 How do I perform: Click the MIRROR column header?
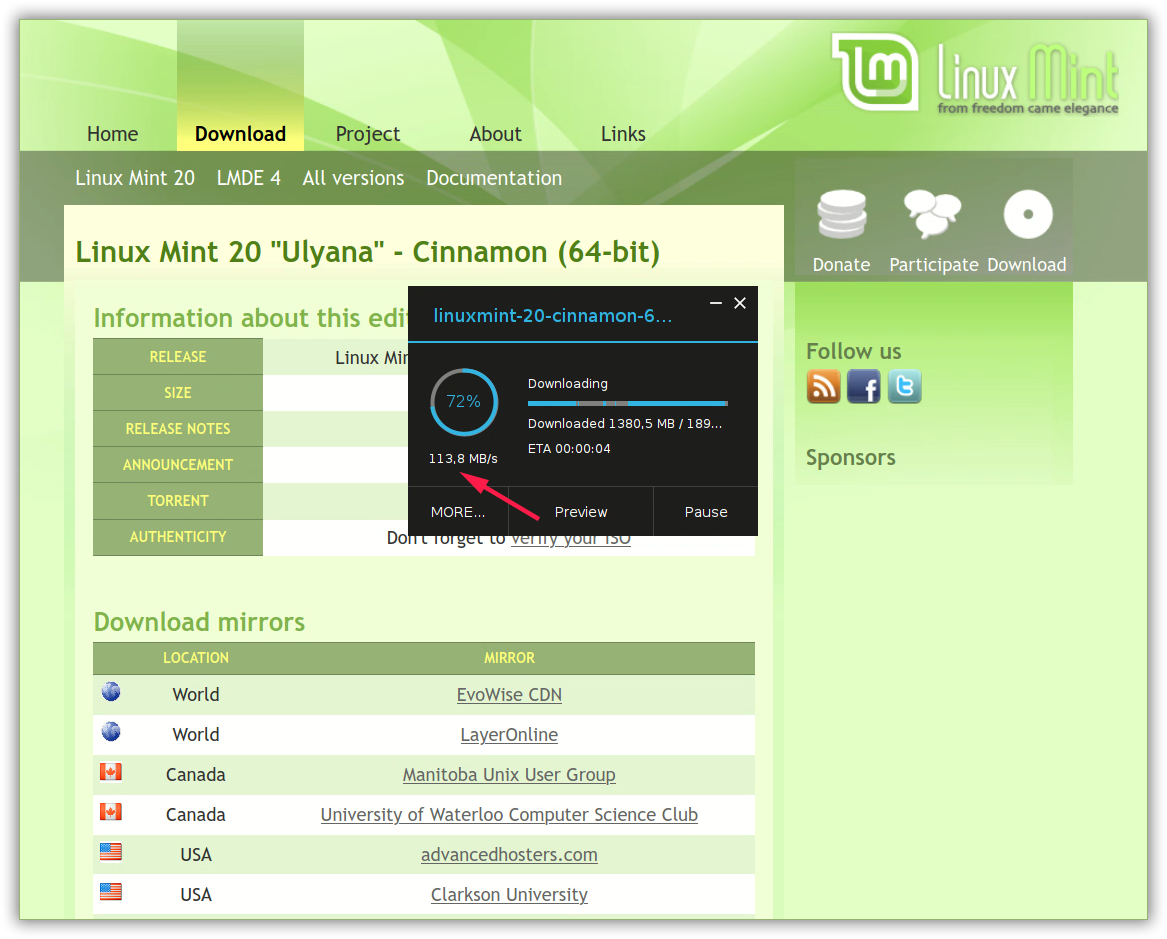(509, 658)
